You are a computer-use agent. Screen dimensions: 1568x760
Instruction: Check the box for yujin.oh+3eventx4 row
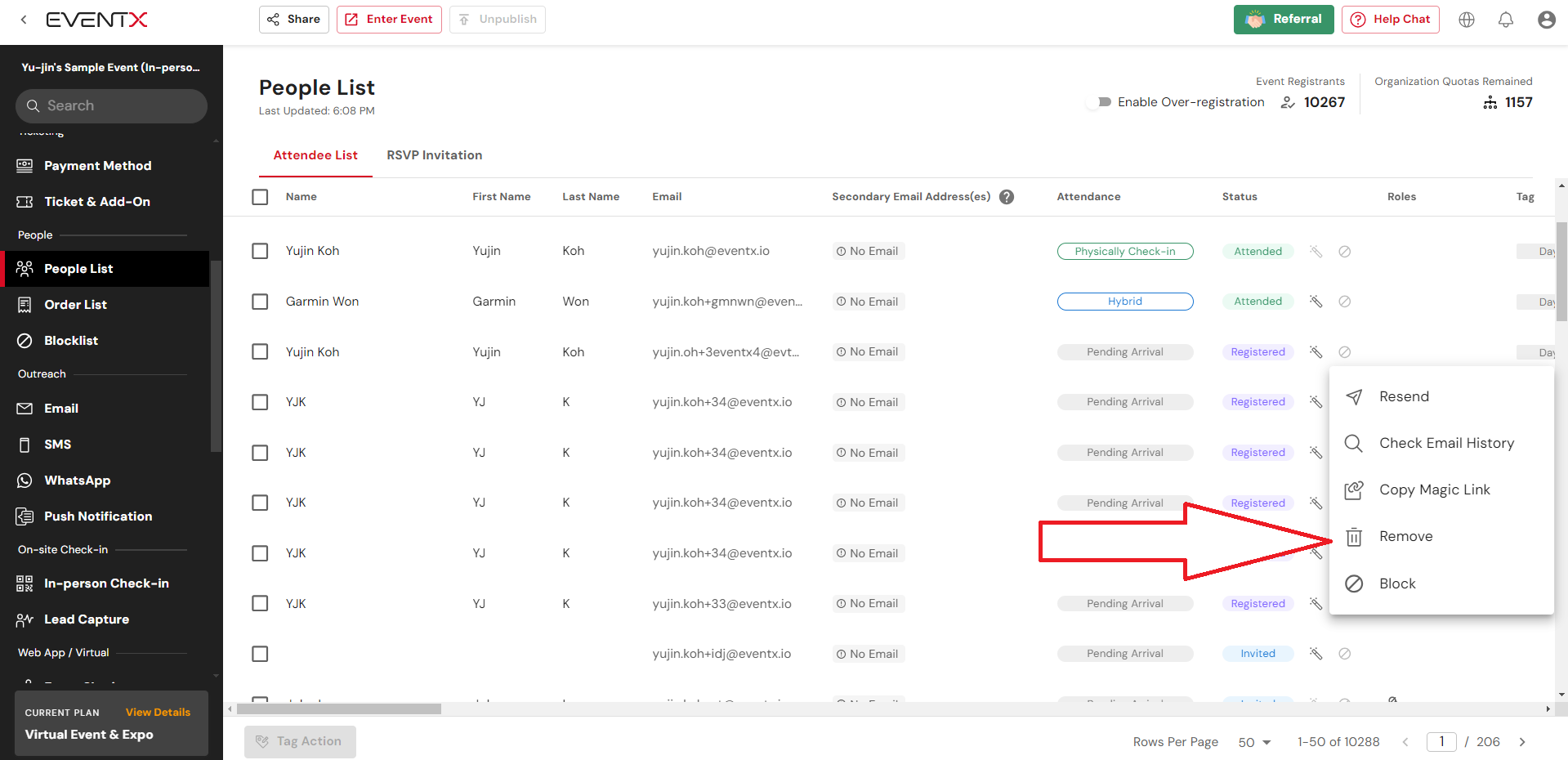260,352
